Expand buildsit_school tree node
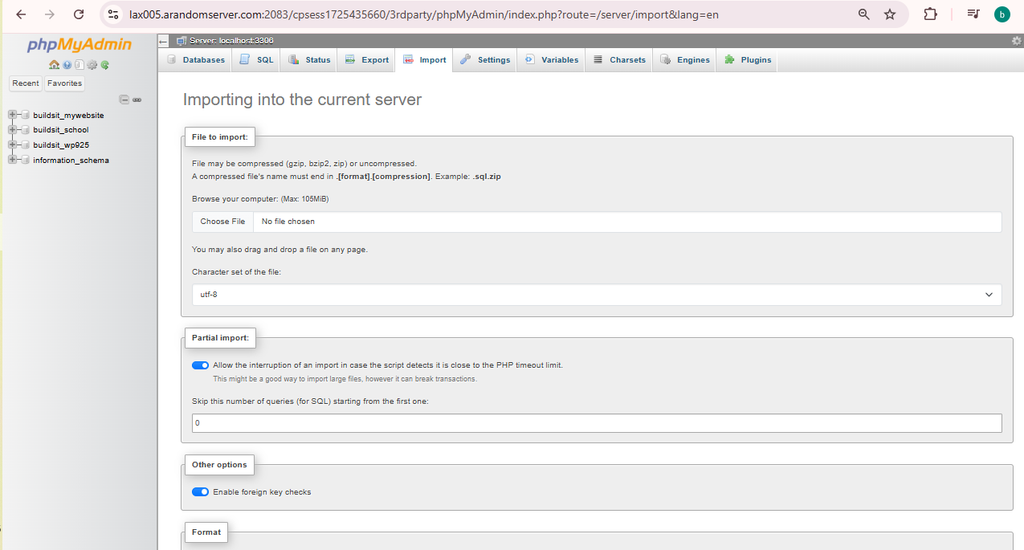This screenshot has width=1024, height=550. click(x=12, y=130)
